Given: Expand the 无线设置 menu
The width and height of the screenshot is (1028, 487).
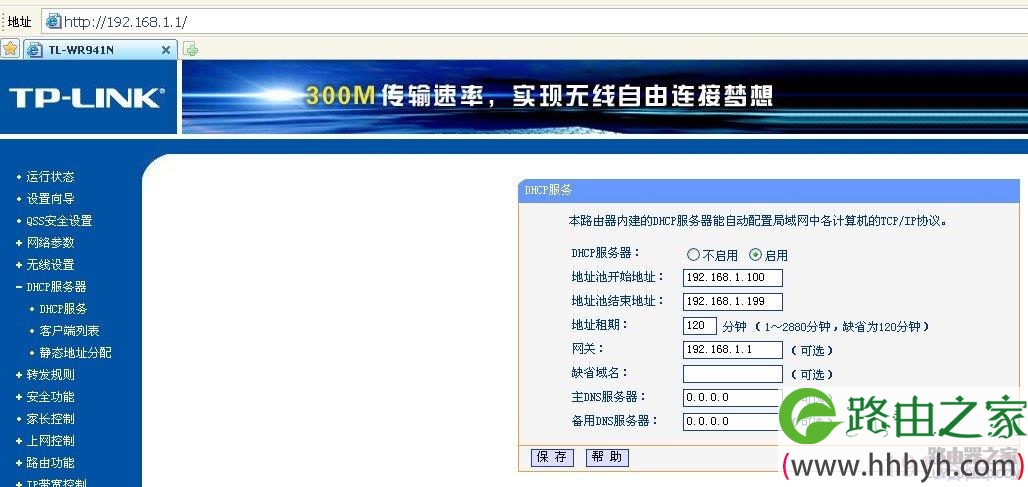Looking at the screenshot, I should pos(50,265).
